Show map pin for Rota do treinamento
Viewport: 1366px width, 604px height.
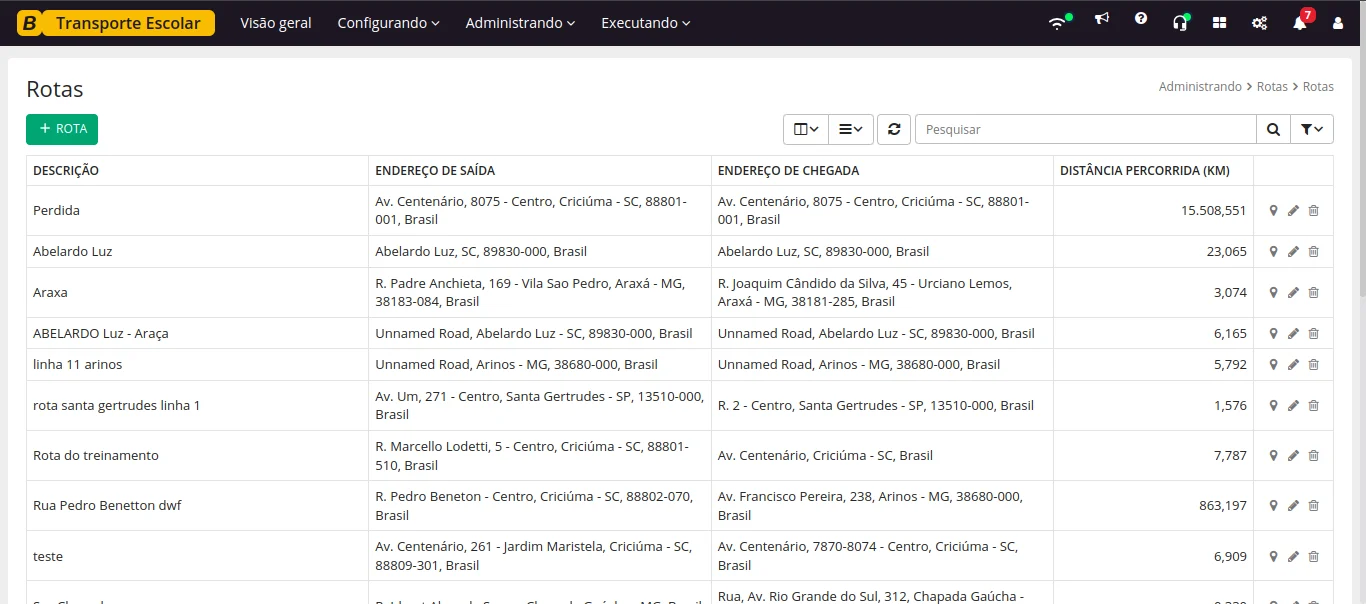pos(1273,456)
